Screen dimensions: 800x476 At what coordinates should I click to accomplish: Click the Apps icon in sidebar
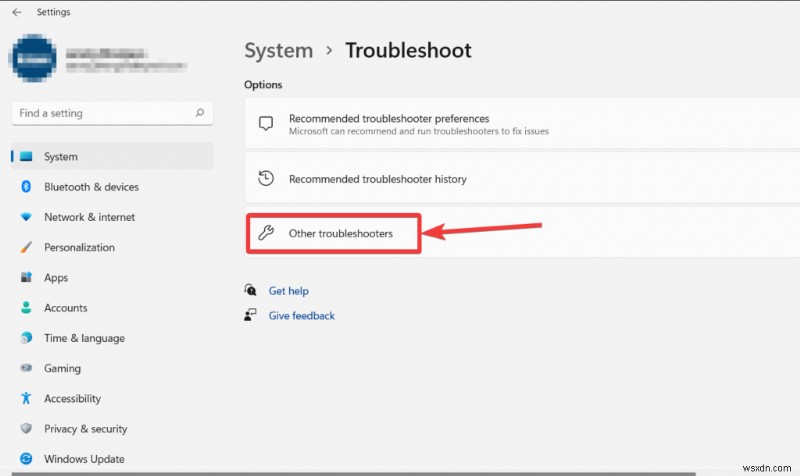[x=26, y=277]
